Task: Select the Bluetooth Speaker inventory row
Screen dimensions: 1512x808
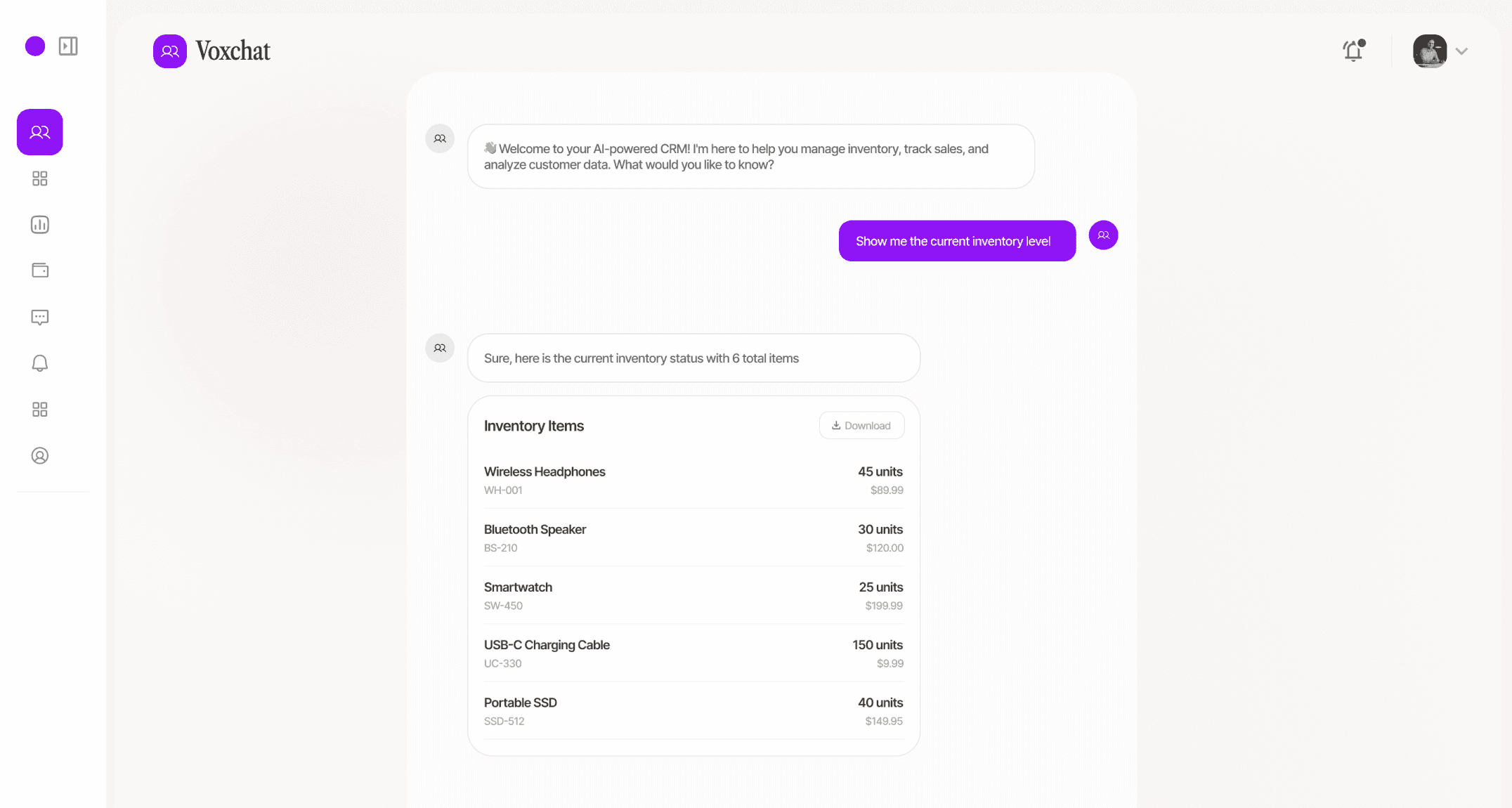Action: 693,537
